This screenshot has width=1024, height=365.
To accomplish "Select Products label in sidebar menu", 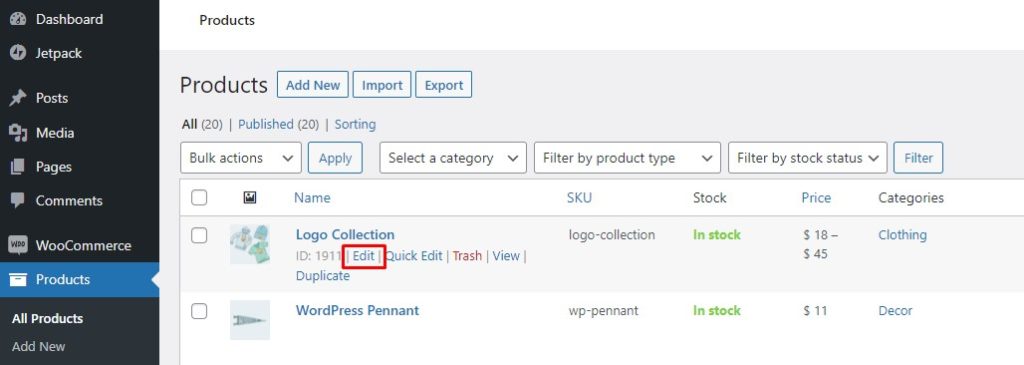I will (x=63, y=279).
